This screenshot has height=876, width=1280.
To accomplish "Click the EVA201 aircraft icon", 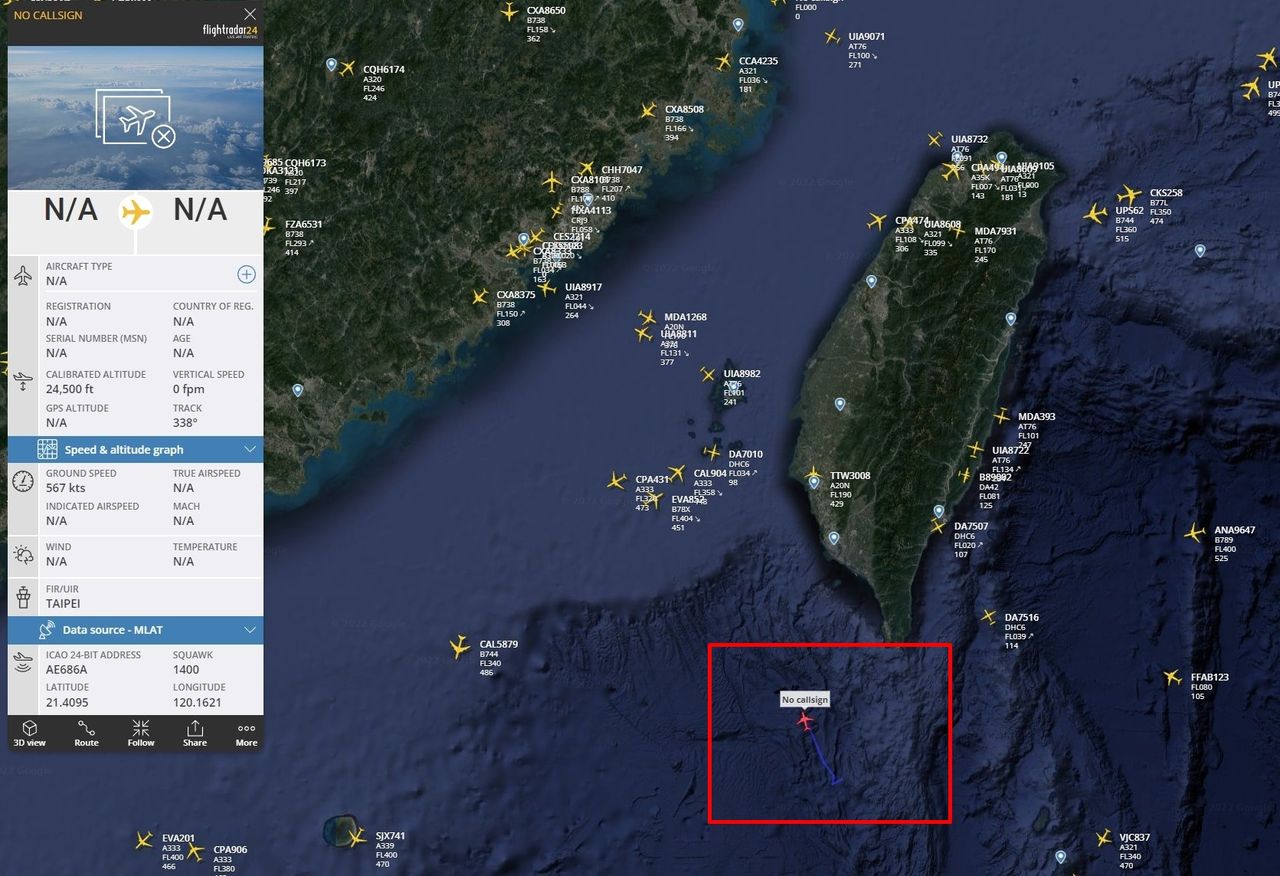I will [x=144, y=840].
